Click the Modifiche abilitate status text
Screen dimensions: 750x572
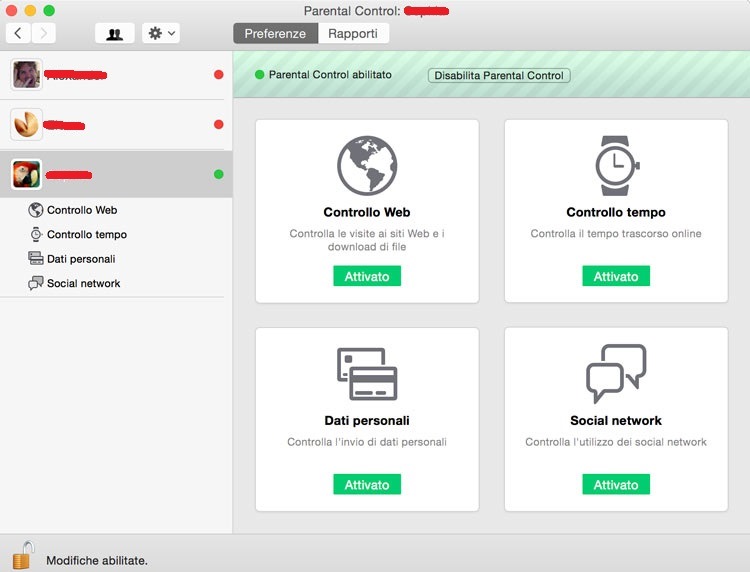point(97,561)
